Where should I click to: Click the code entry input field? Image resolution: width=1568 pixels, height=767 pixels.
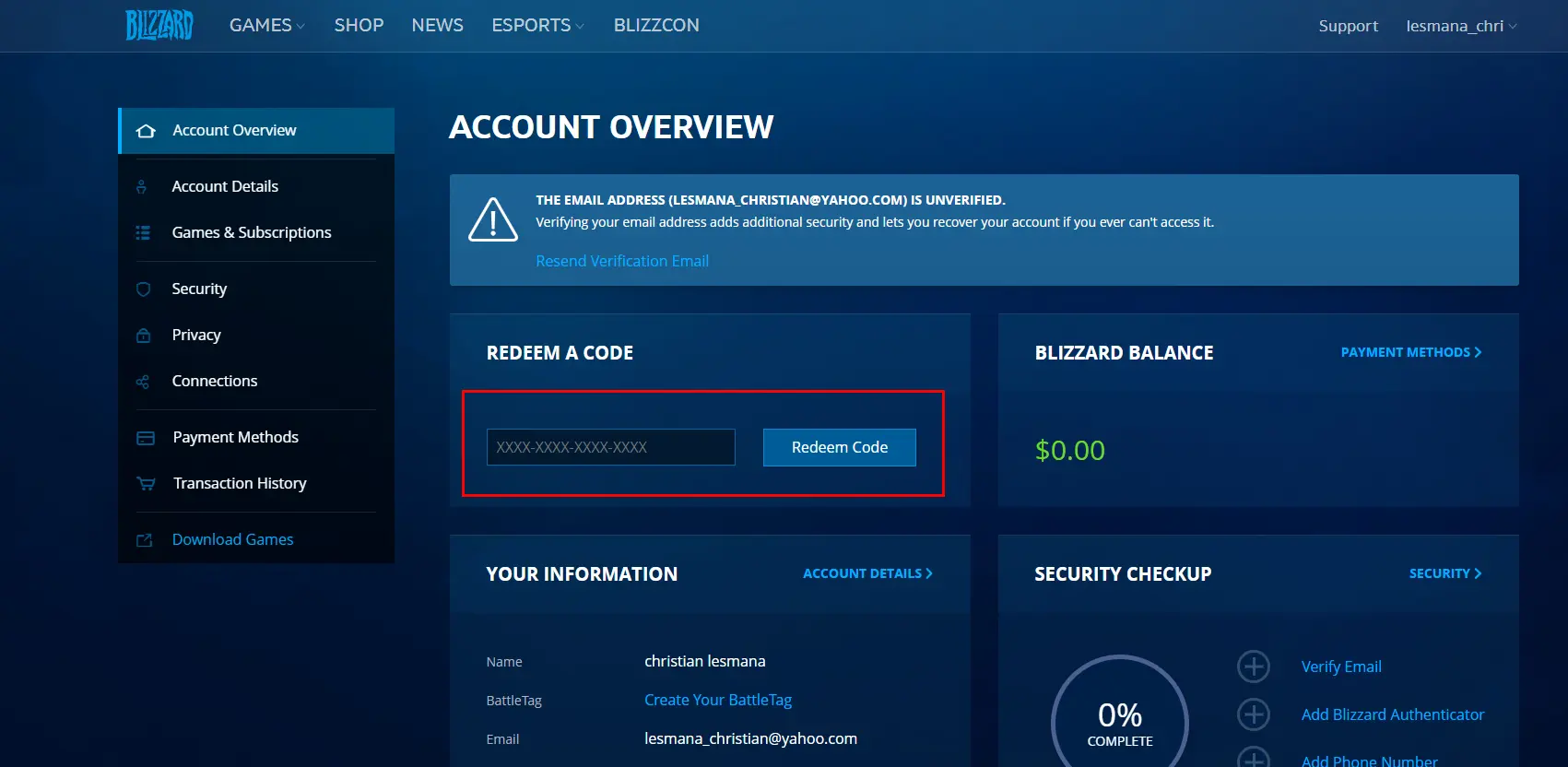coord(610,447)
